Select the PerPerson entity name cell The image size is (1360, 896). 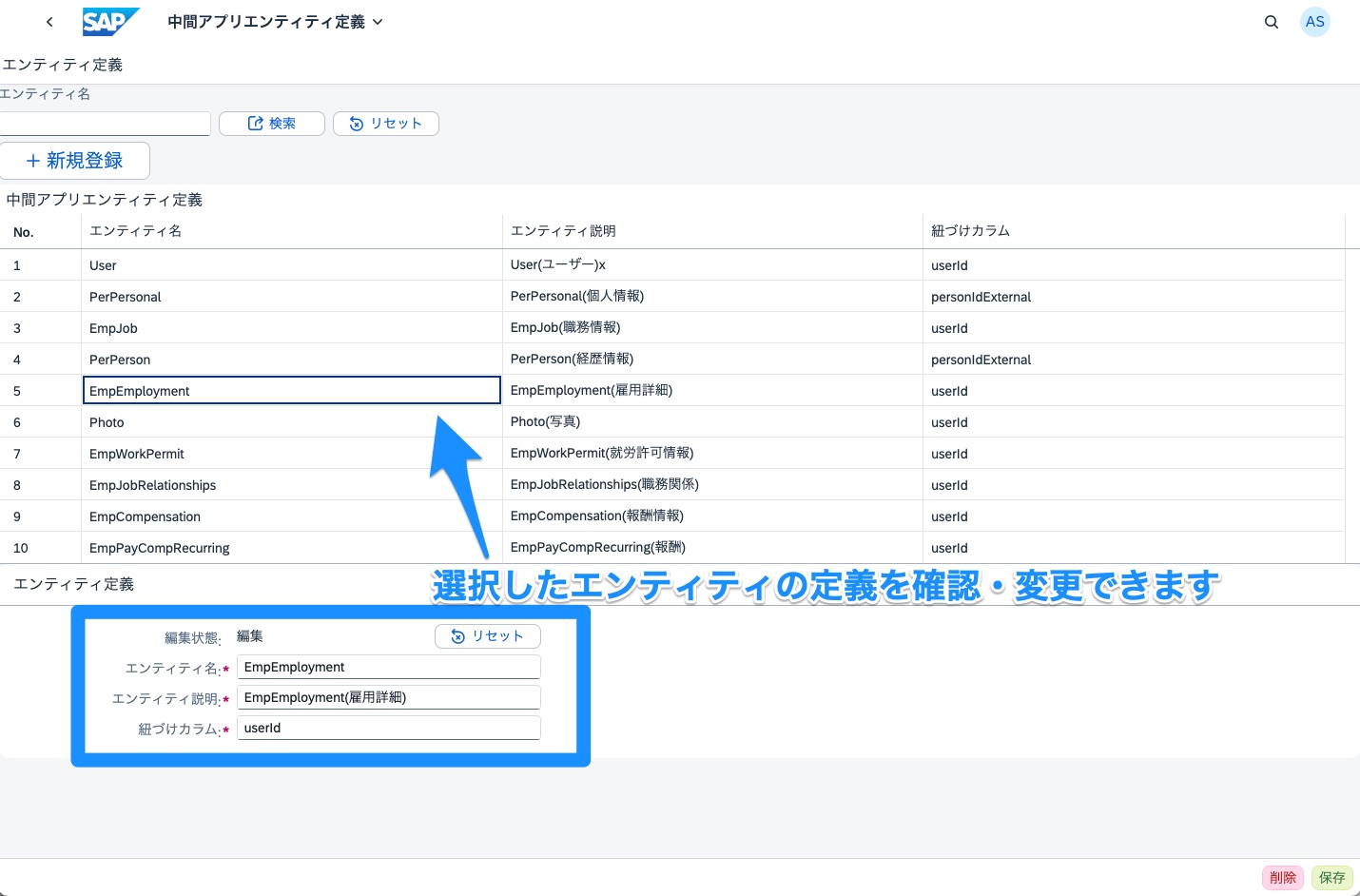tap(292, 360)
